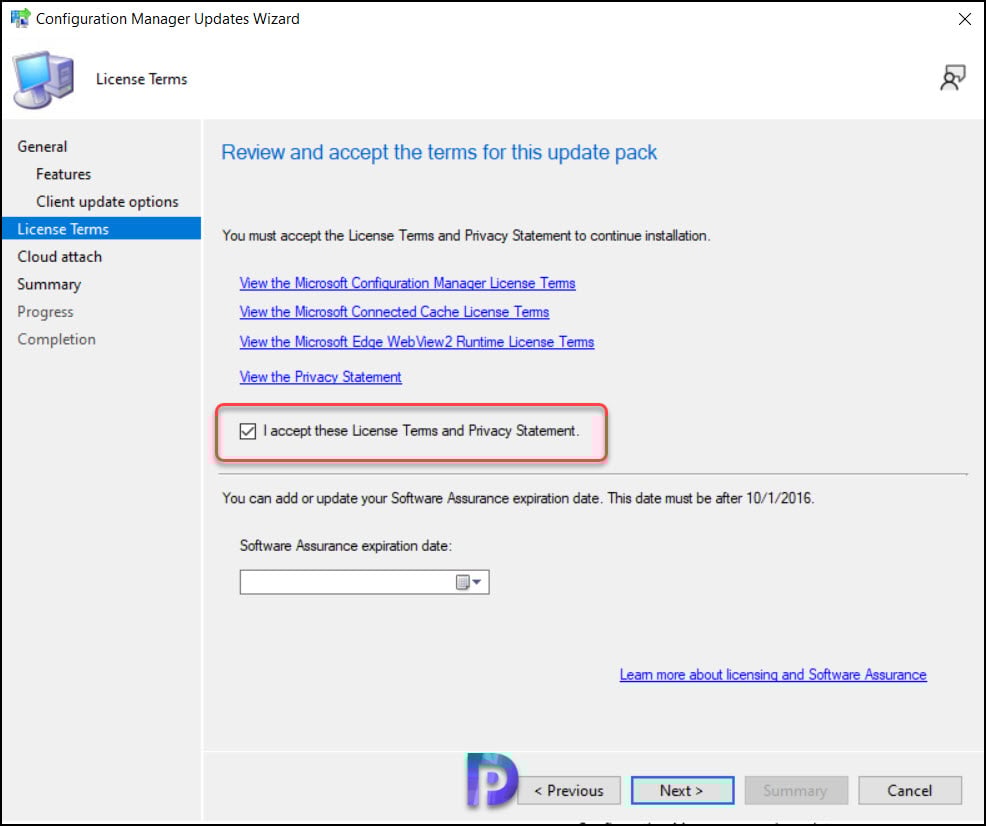Jump to the Cloud attach step

coord(59,256)
